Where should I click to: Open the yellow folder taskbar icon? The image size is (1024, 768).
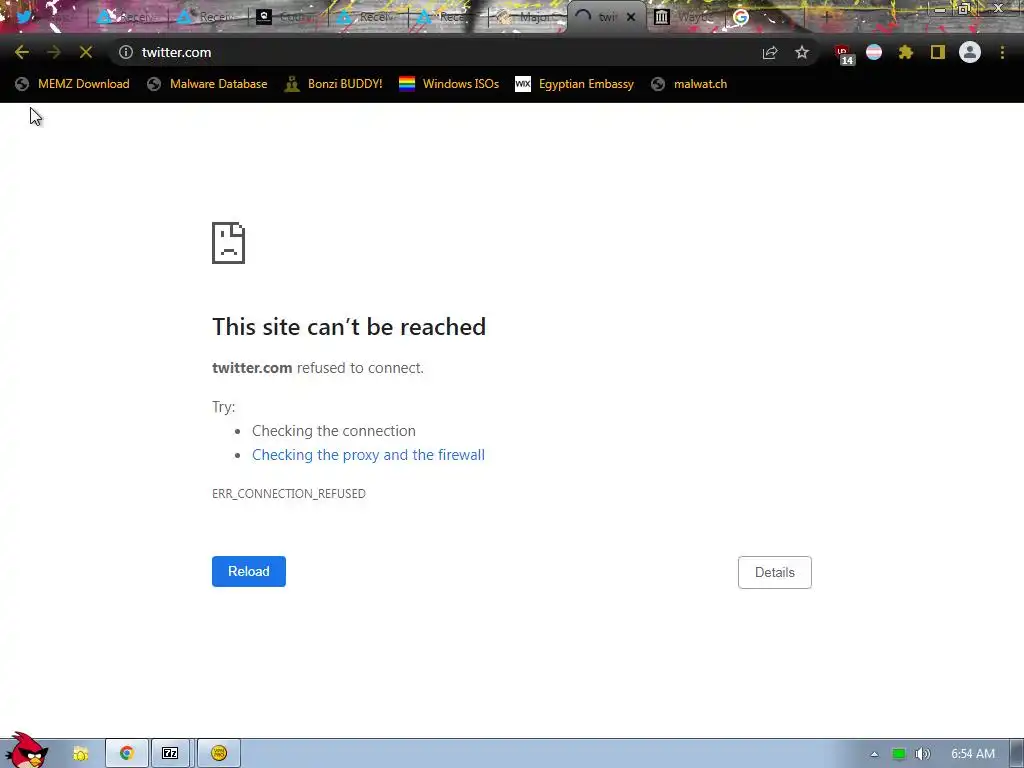81,754
